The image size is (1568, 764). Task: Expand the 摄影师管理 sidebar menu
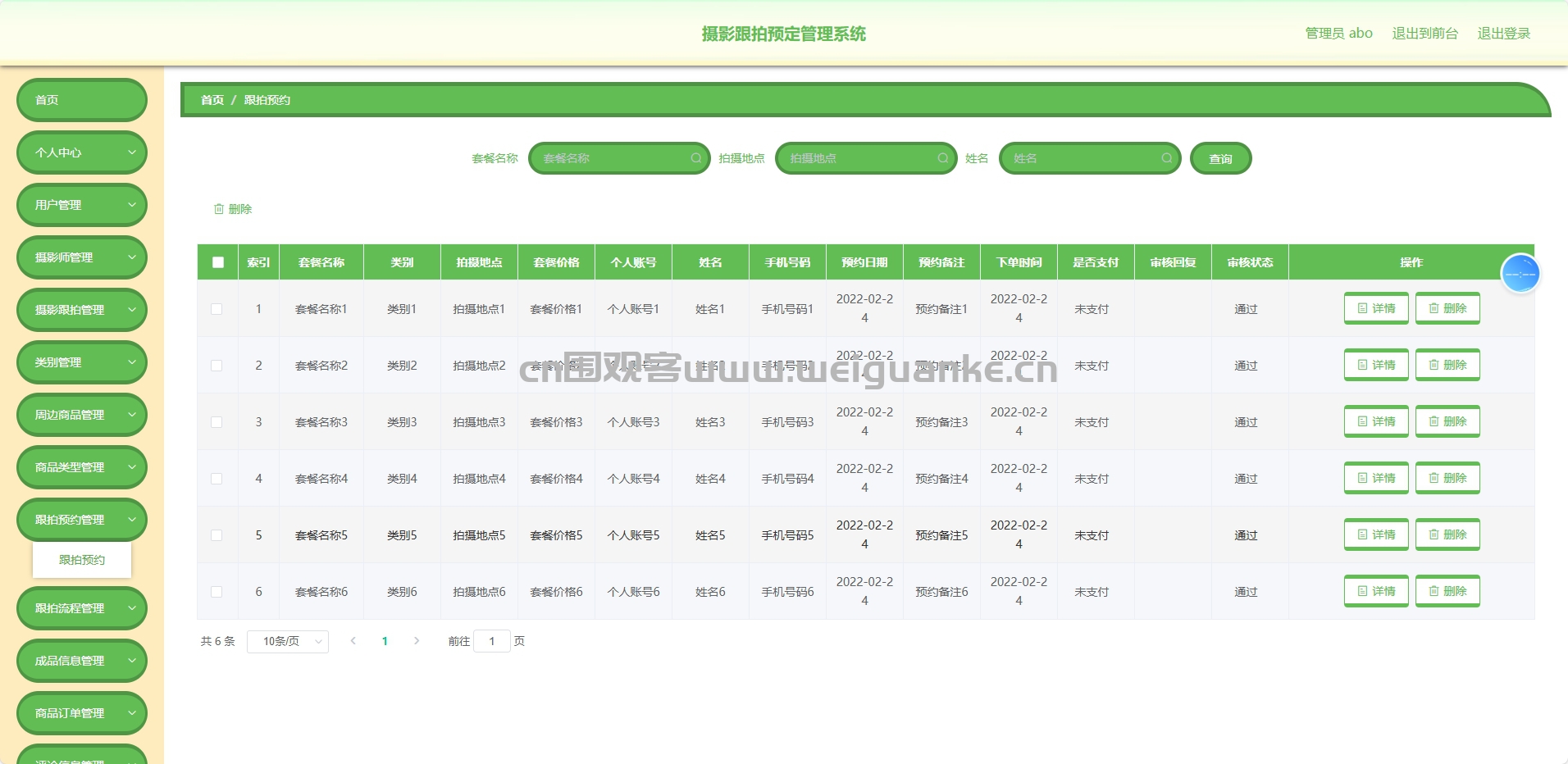(82, 257)
